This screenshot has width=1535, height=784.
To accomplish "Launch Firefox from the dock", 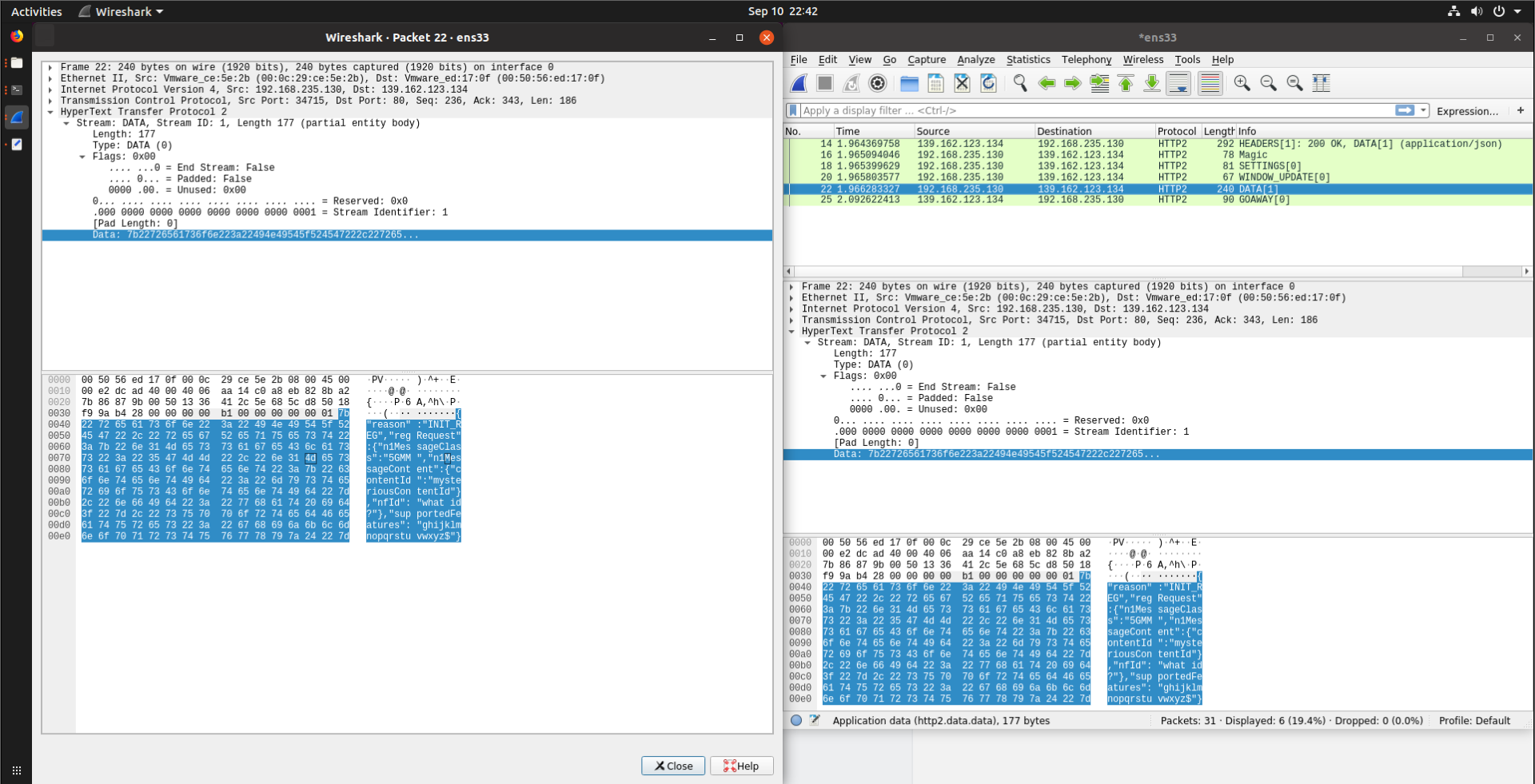I will [x=17, y=36].
